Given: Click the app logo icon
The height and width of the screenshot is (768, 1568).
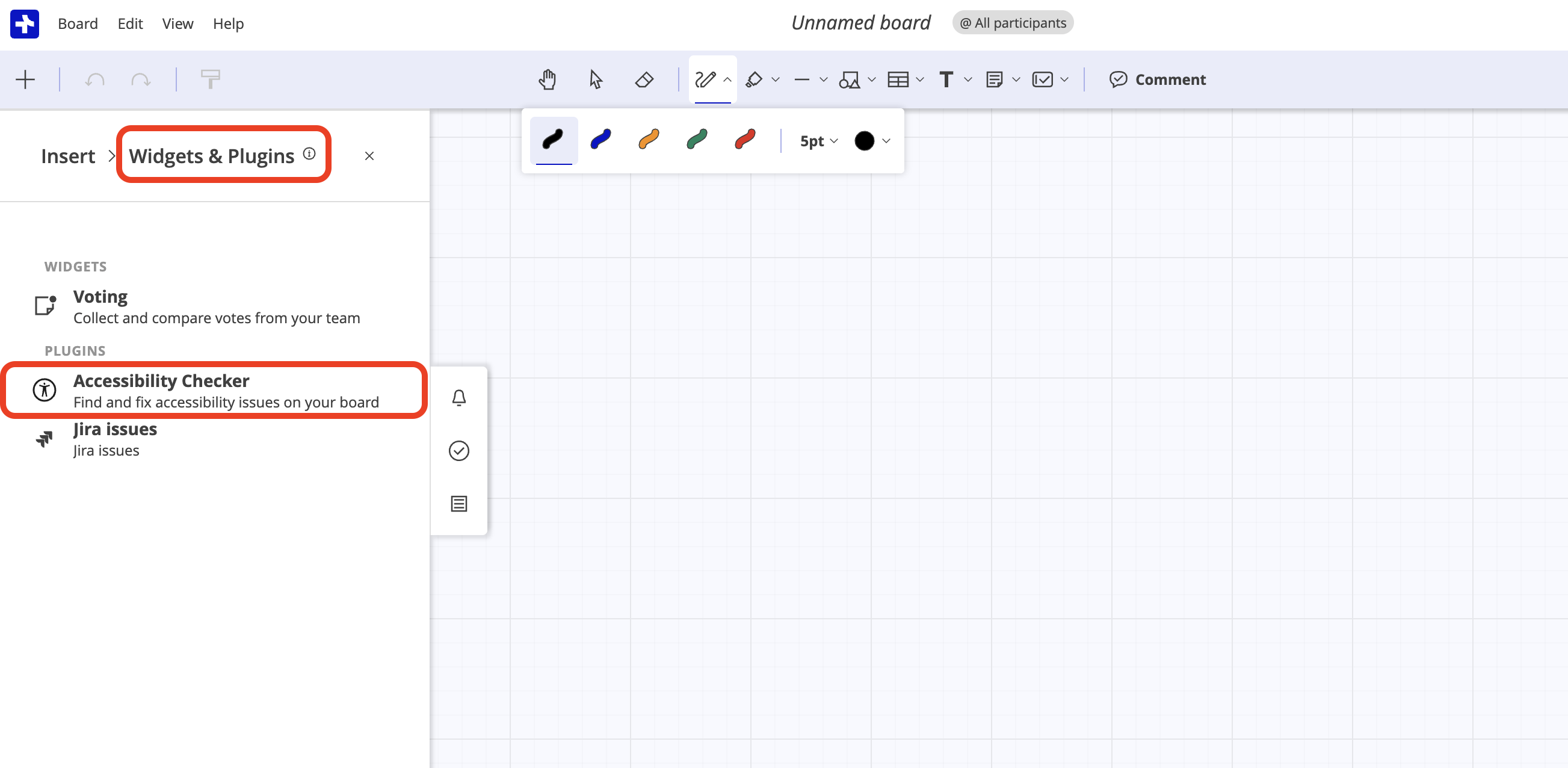Looking at the screenshot, I should (25, 23).
